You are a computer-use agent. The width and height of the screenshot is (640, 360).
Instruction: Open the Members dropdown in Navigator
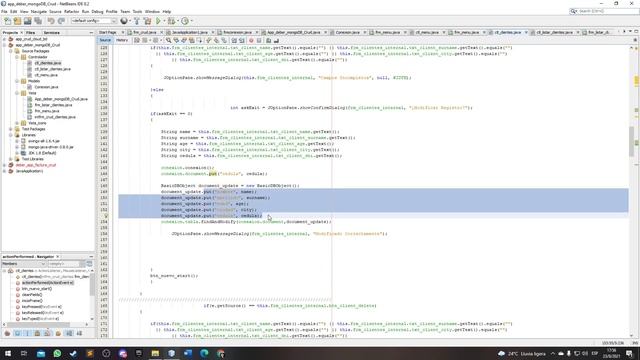coord(24,264)
